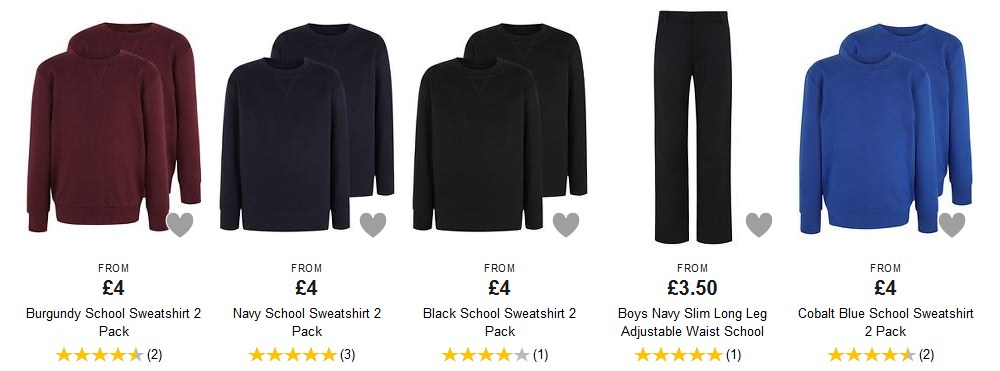Favourite the Burgundy School Sweatshirt with heart icon
This screenshot has width=1000, height=371.
tap(180, 224)
